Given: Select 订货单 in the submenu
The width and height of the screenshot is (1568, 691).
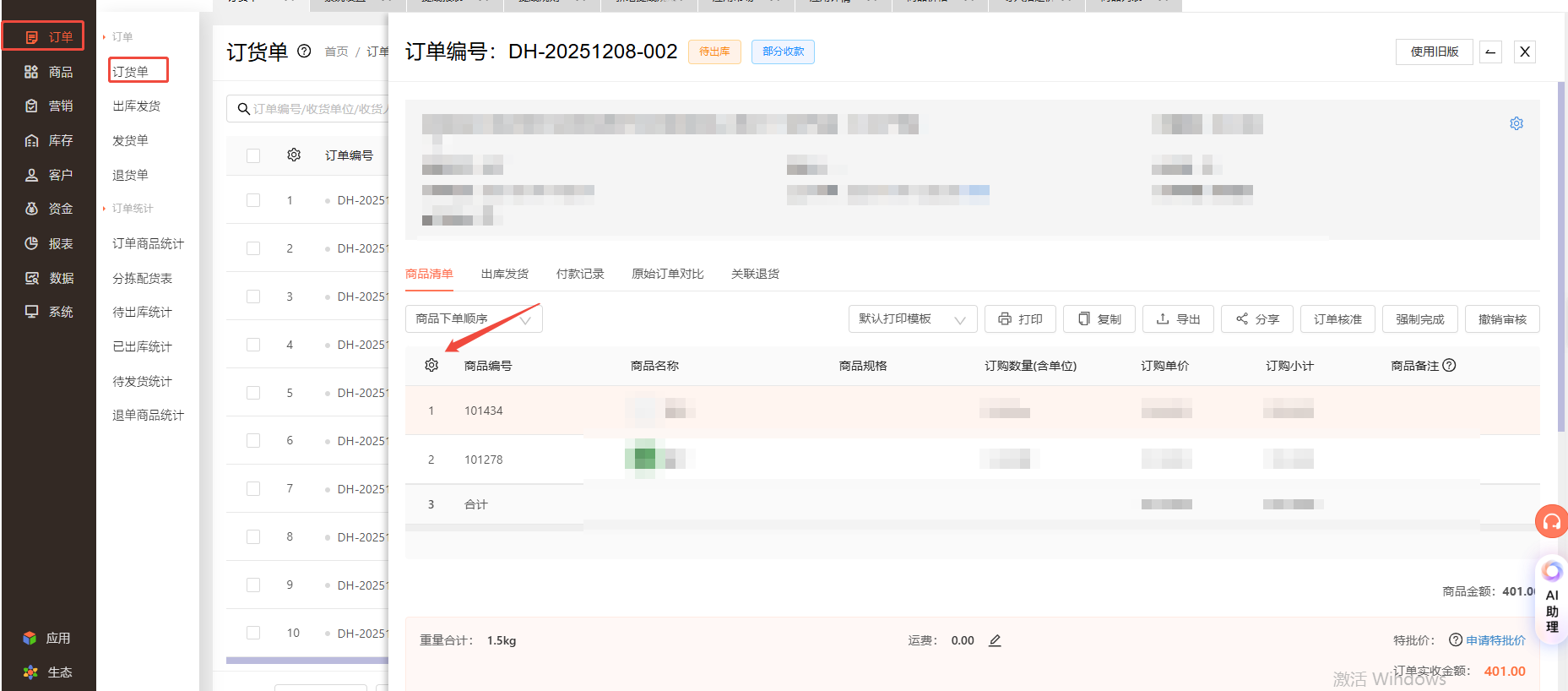Looking at the screenshot, I should (x=130, y=72).
